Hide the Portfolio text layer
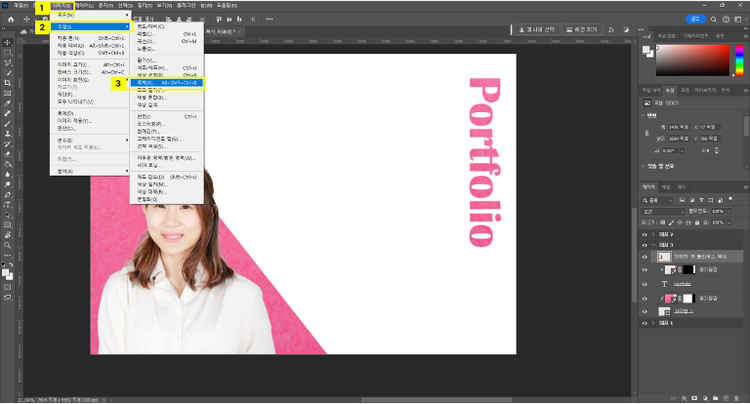750x404 pixels. click(645, 284)
